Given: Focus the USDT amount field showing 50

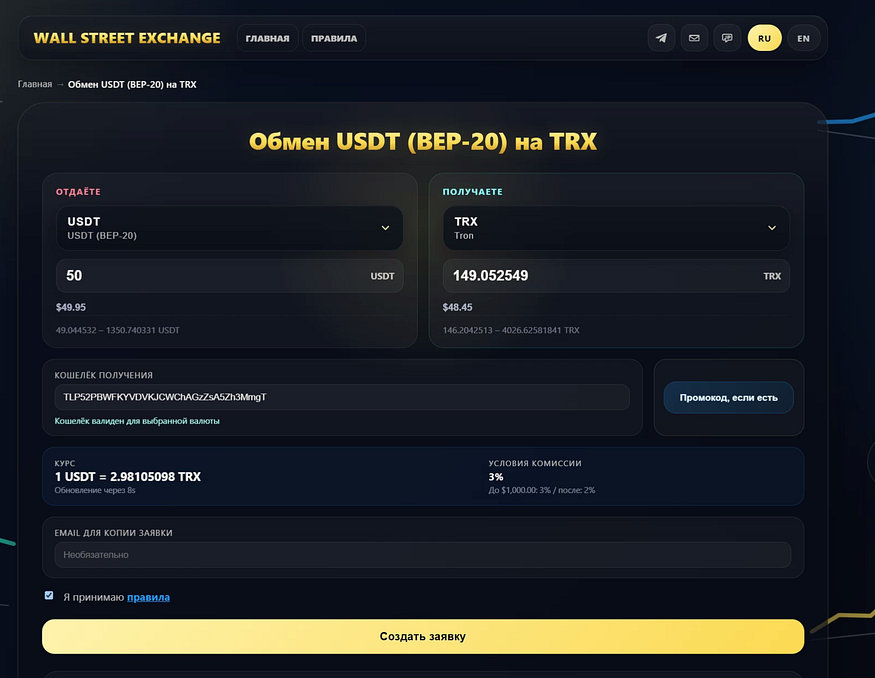Looking at the screenshot, I should click(229, 276).
